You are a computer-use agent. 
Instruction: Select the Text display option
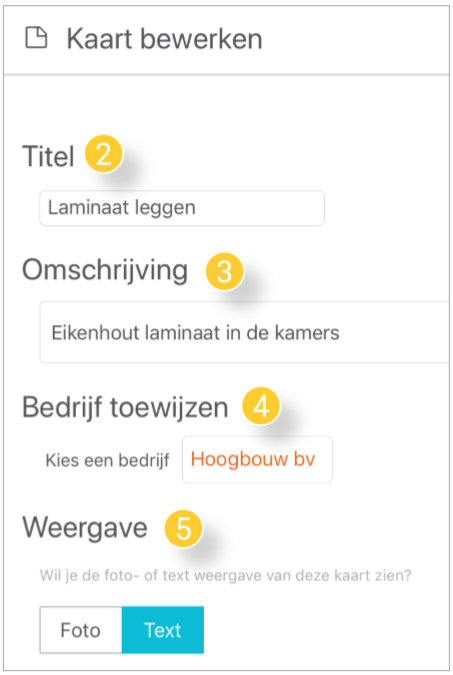[x=163, y=630]
